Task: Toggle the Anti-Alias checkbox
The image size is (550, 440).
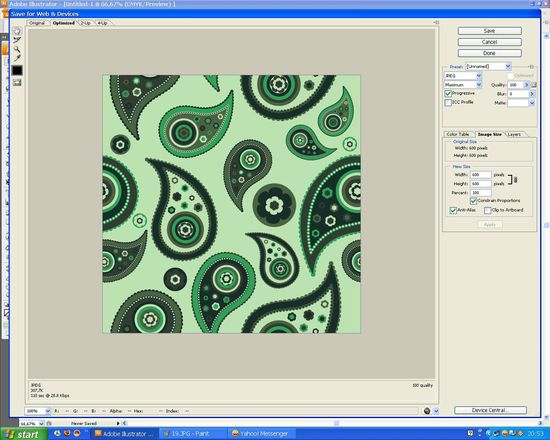Action: click(x=453, y=210)
